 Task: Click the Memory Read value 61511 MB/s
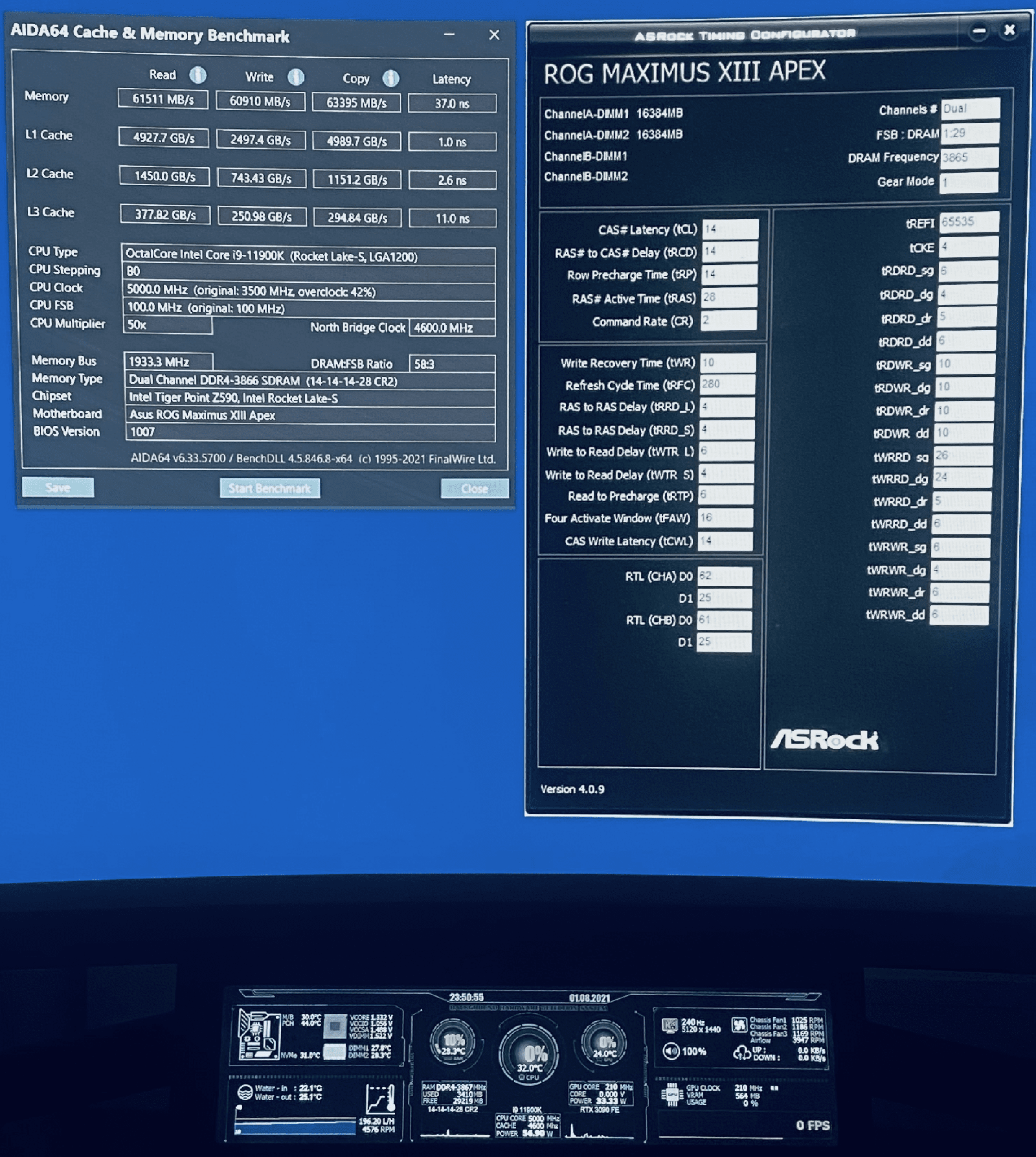pos(163,99)
